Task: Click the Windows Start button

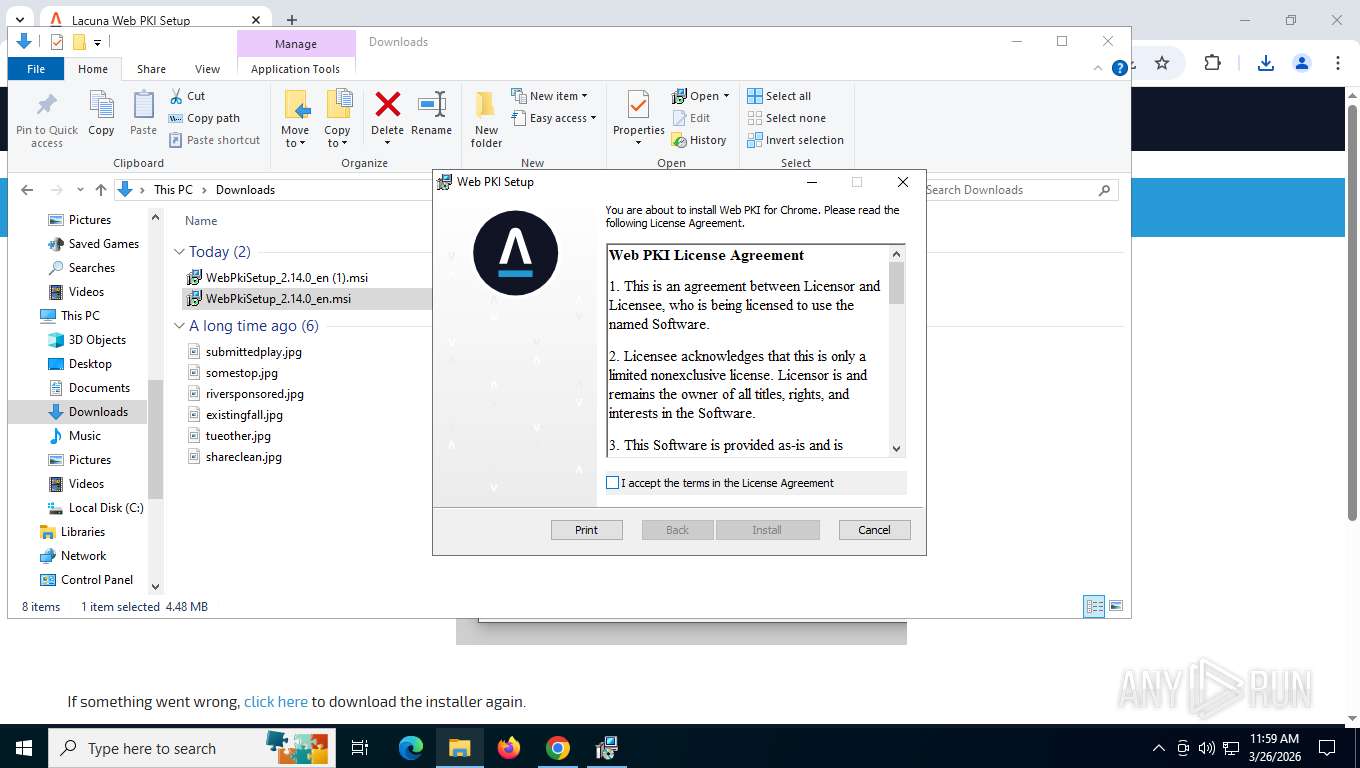Action: tap(23, 748)
